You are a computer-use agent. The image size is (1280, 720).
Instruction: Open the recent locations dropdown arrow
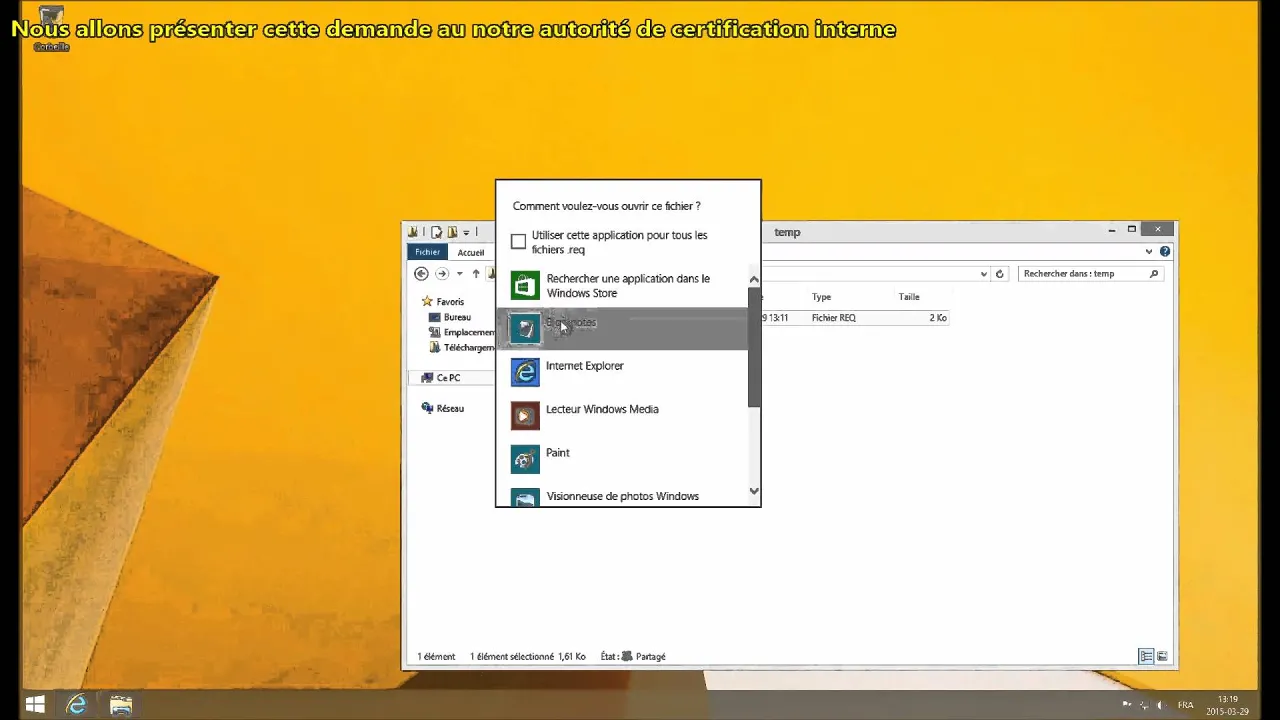coord(460,274)
